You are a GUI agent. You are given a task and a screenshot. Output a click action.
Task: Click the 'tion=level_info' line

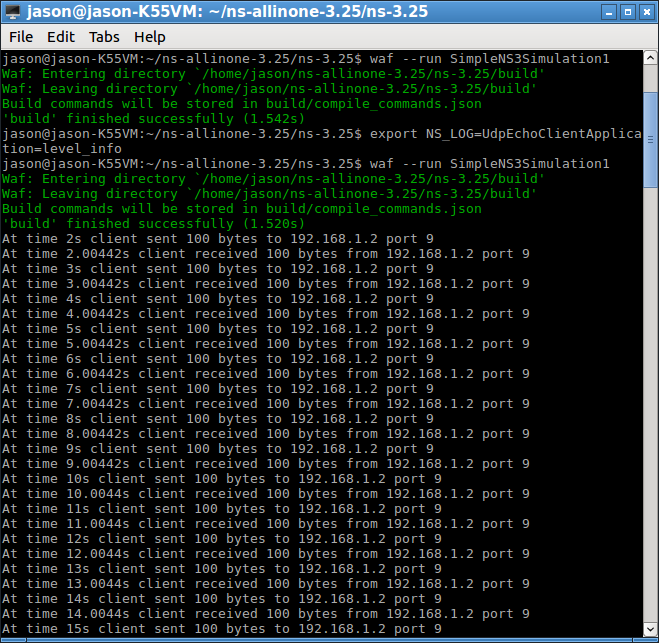coord(62,148)
